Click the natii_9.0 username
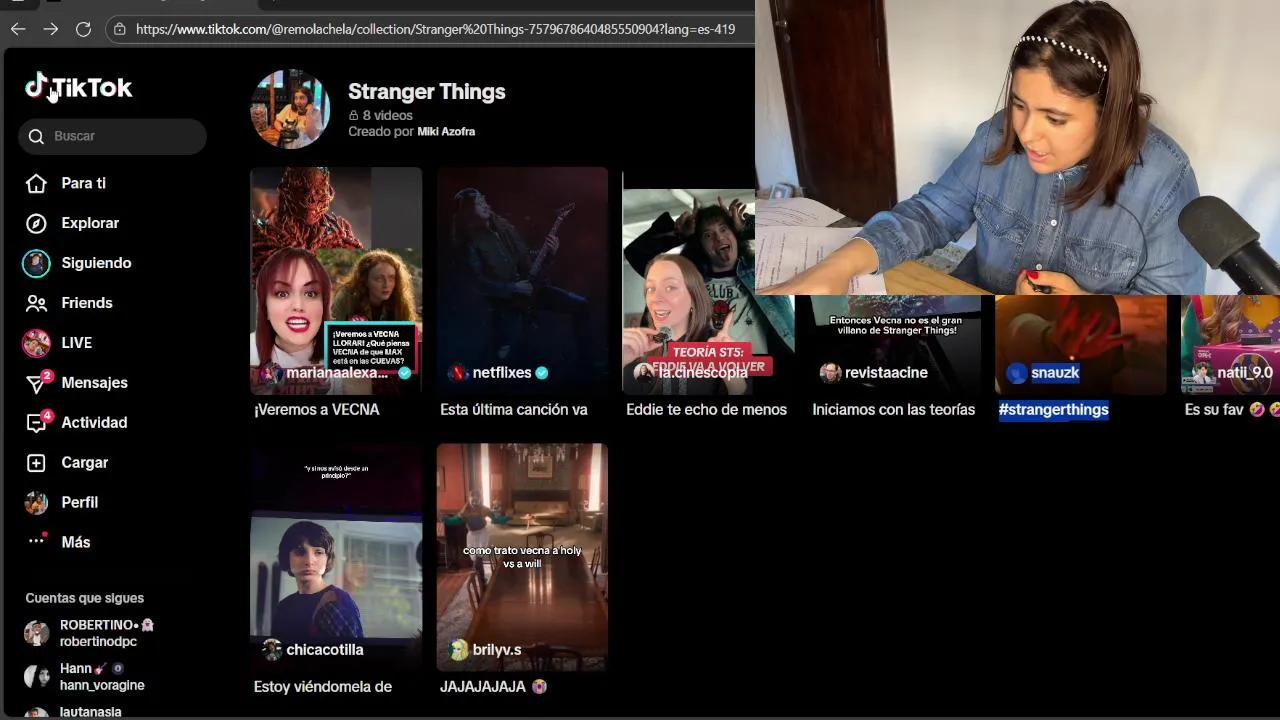This screenshot has height=720, width=1280. [1245, 373]
